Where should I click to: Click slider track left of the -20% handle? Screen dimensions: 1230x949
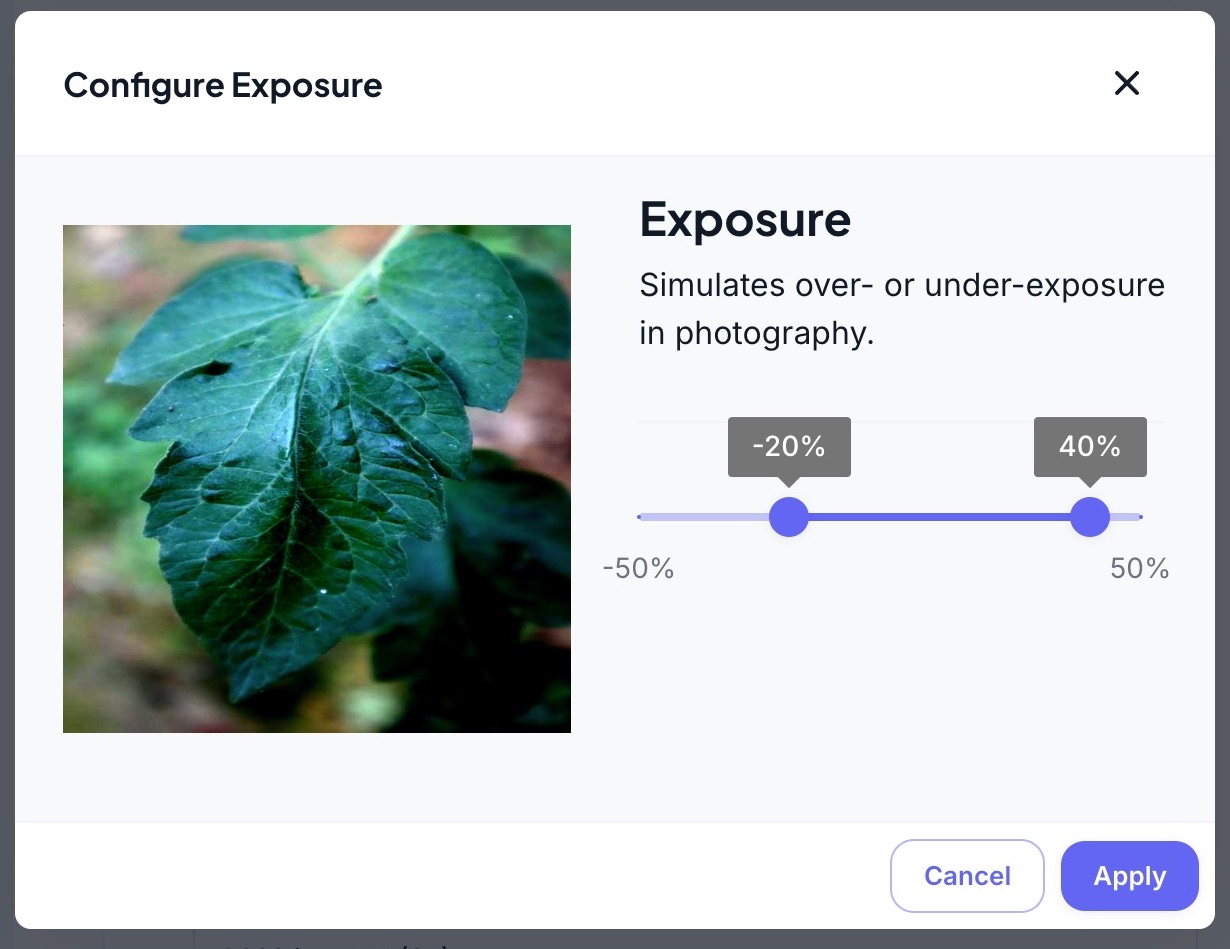pyautogui.click(x=704, y=517)
